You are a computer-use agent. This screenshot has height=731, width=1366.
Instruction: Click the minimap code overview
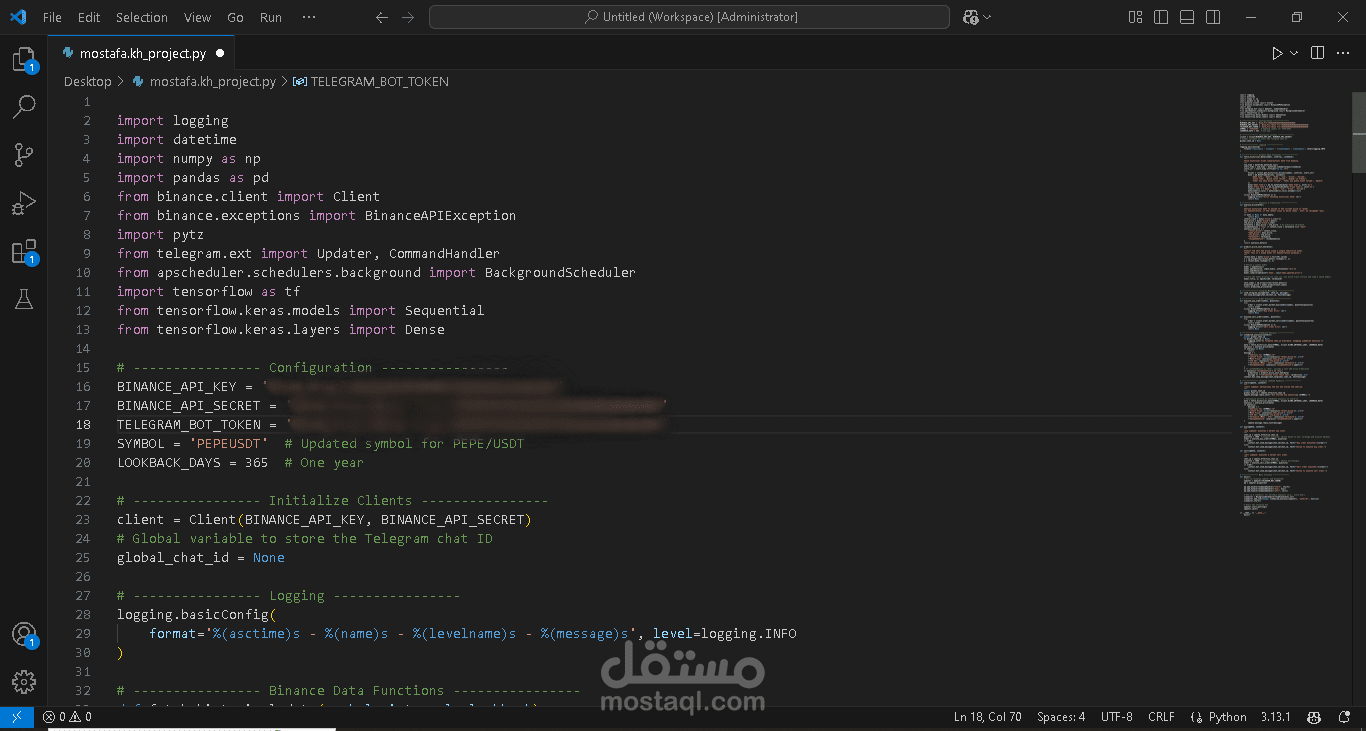pyautogui.click(x=1290, y=305)
